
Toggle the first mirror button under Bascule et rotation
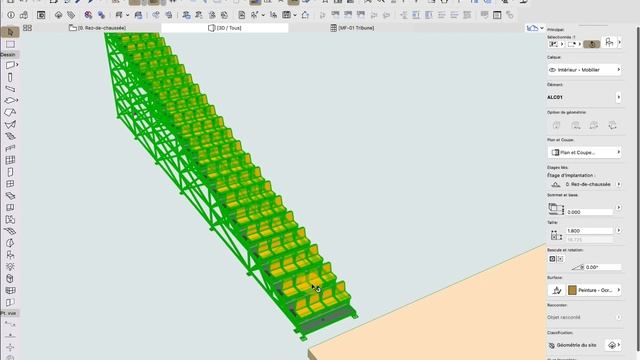552,259
